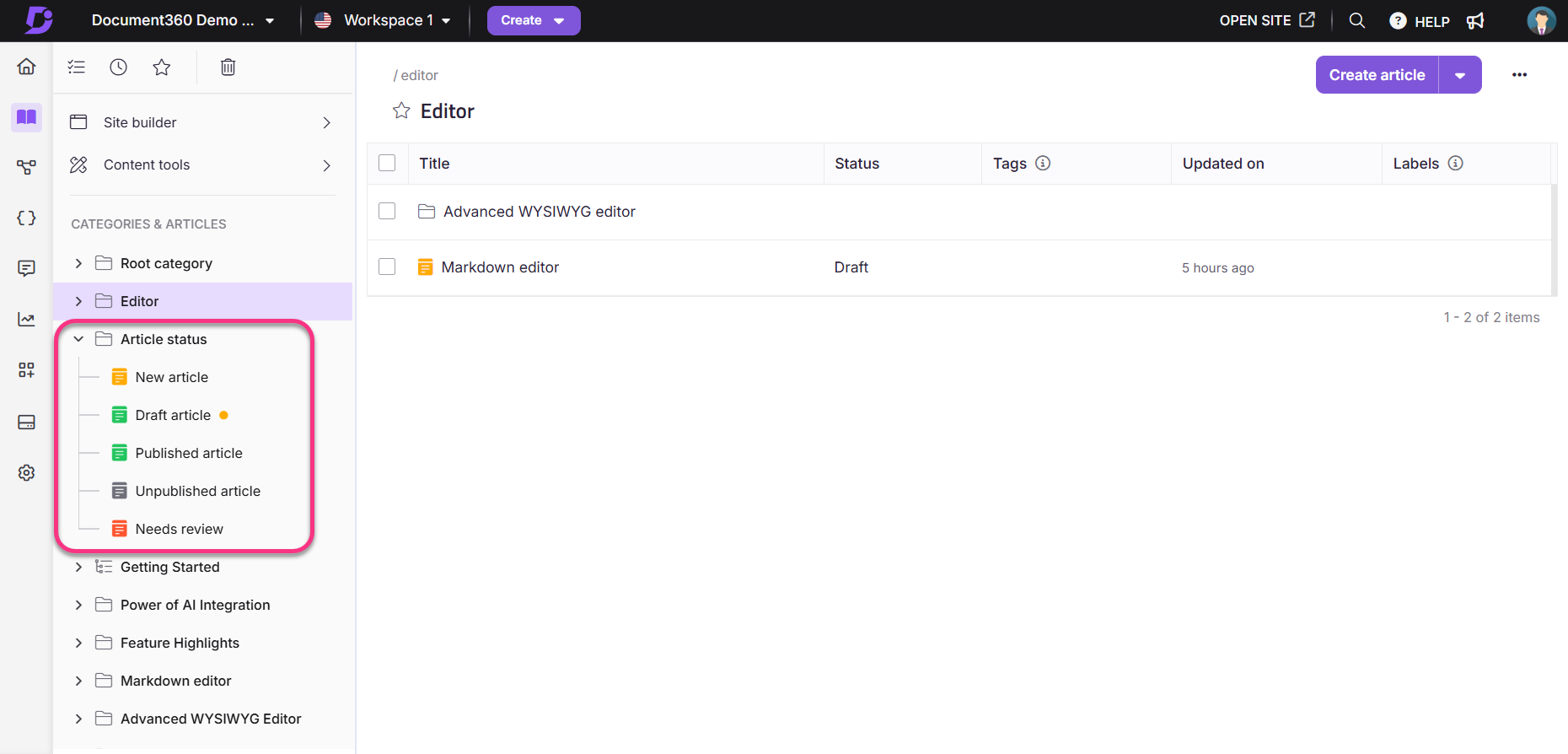Toggle the select-all checkbox in header
Viewport: 1568px width, 754px height.
pyautogui.click(x=387, y=163)
